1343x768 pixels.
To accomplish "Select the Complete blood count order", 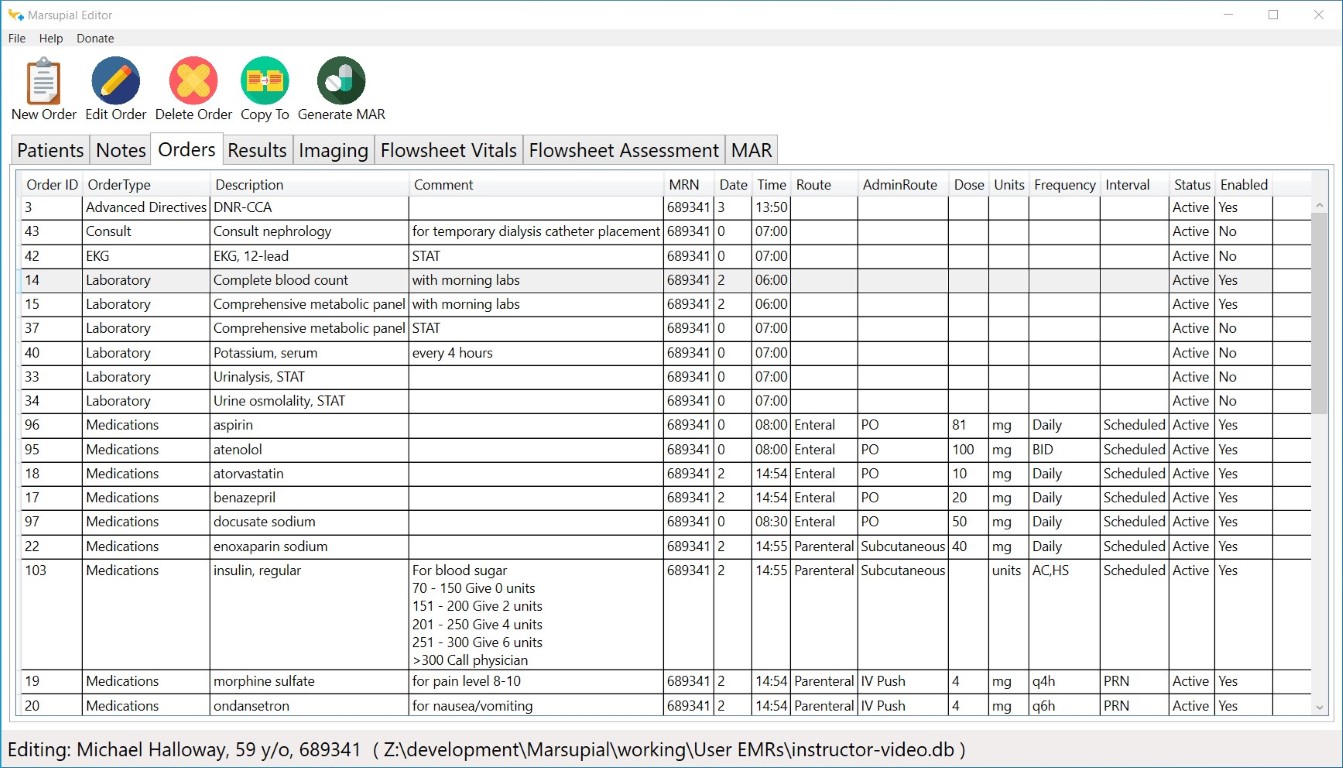I will point(666,280).
